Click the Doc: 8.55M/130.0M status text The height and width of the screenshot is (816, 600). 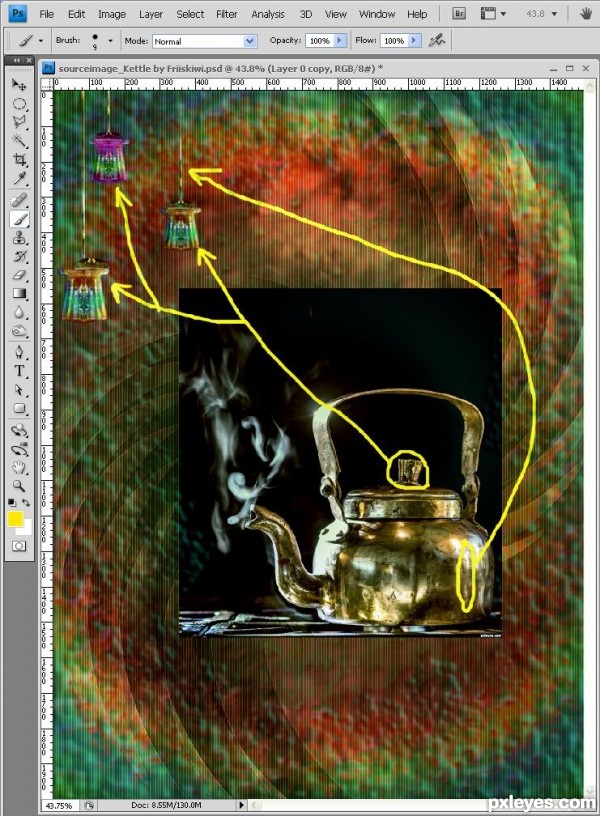click(x=166, y=805)
